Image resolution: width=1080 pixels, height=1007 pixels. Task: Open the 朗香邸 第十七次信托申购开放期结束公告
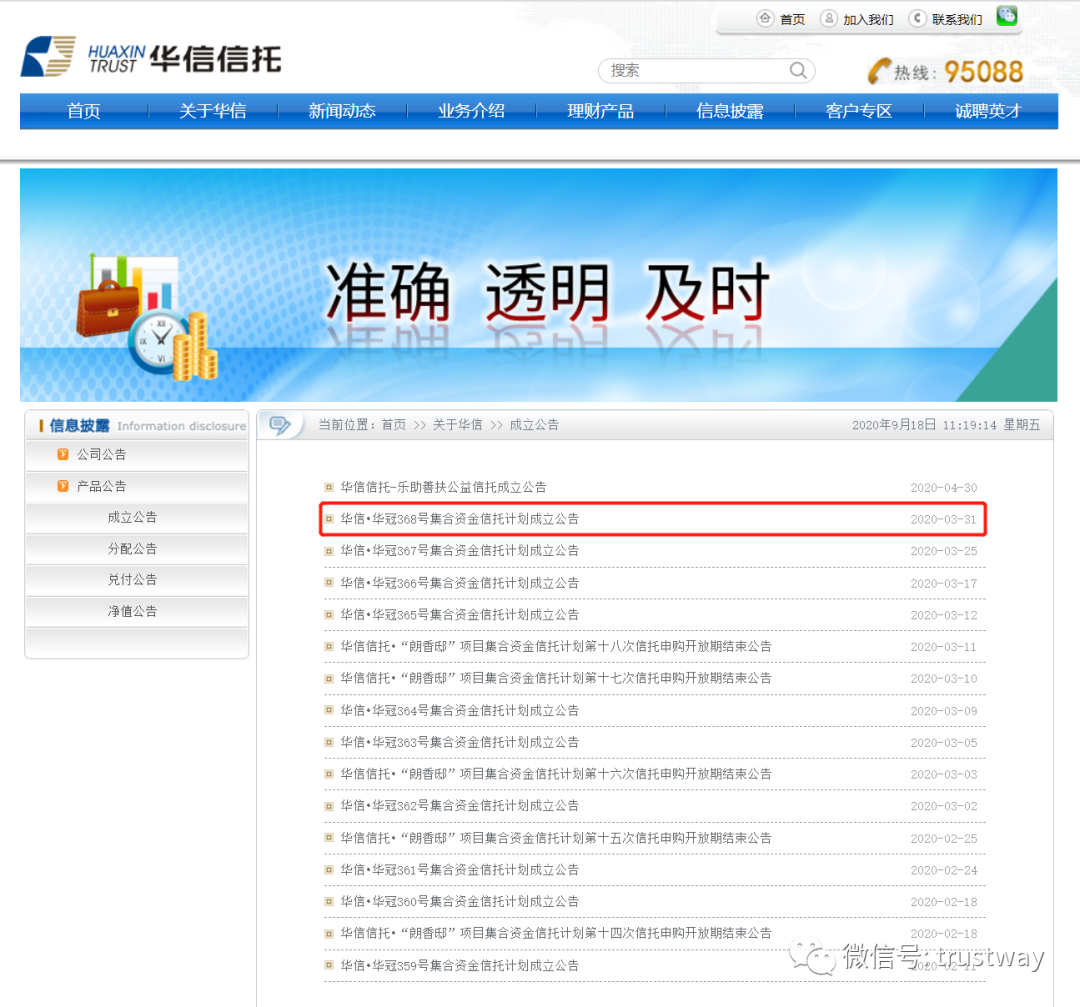tap(556, 678)
